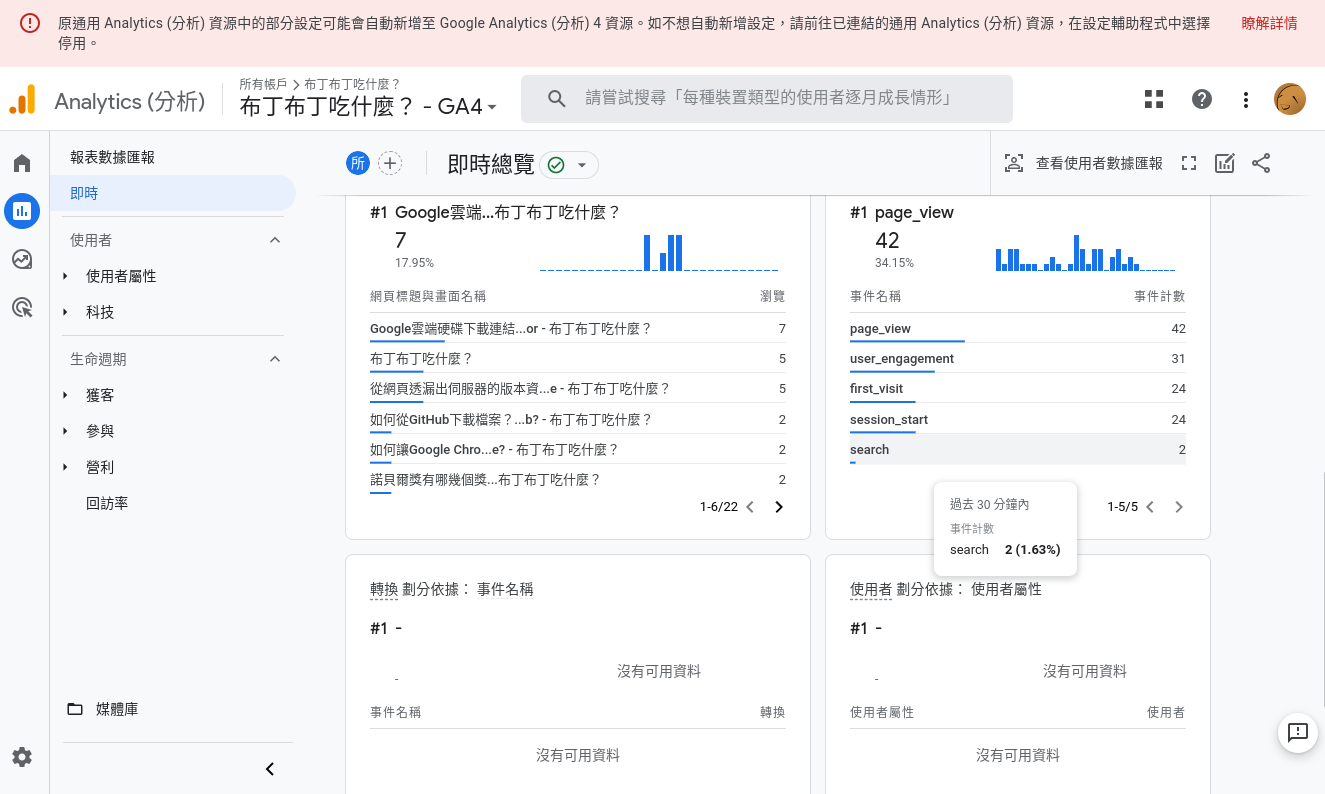1325x794 pixels.
Task: Select the page_view event row
Action: 1018,329
